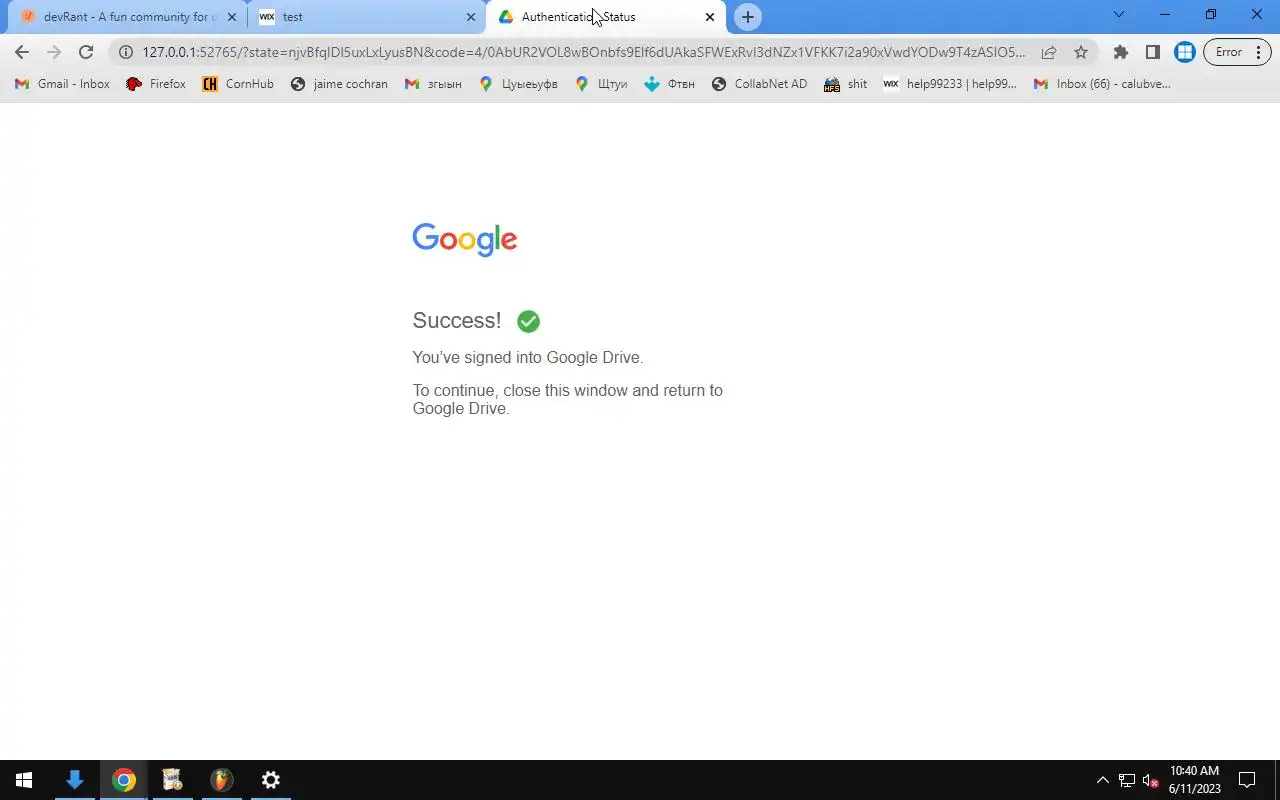Image resolution: width=1280 pixels, height=800 pixels.
Task: Open the help99233 Wix bookmark
Action: [x=950, y=84]
